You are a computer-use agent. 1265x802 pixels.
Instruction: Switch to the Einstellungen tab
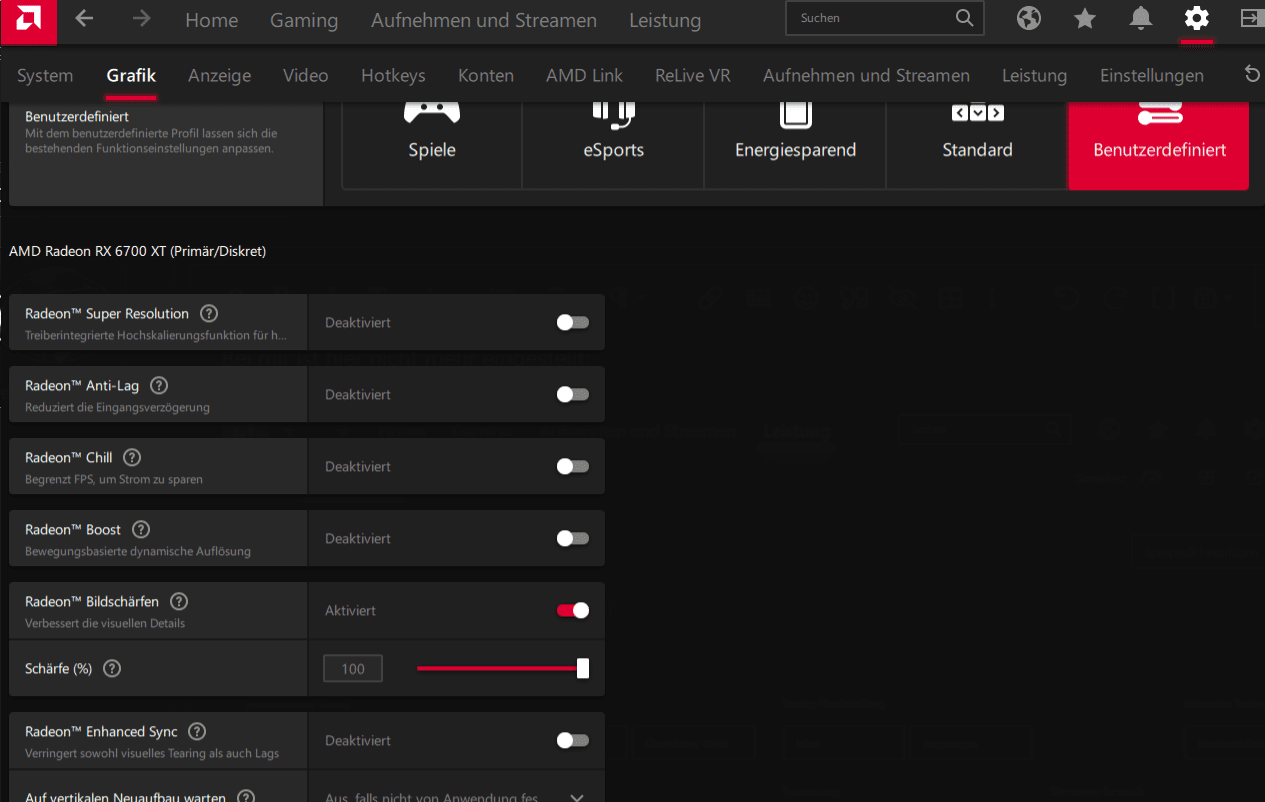point(1152,75)
